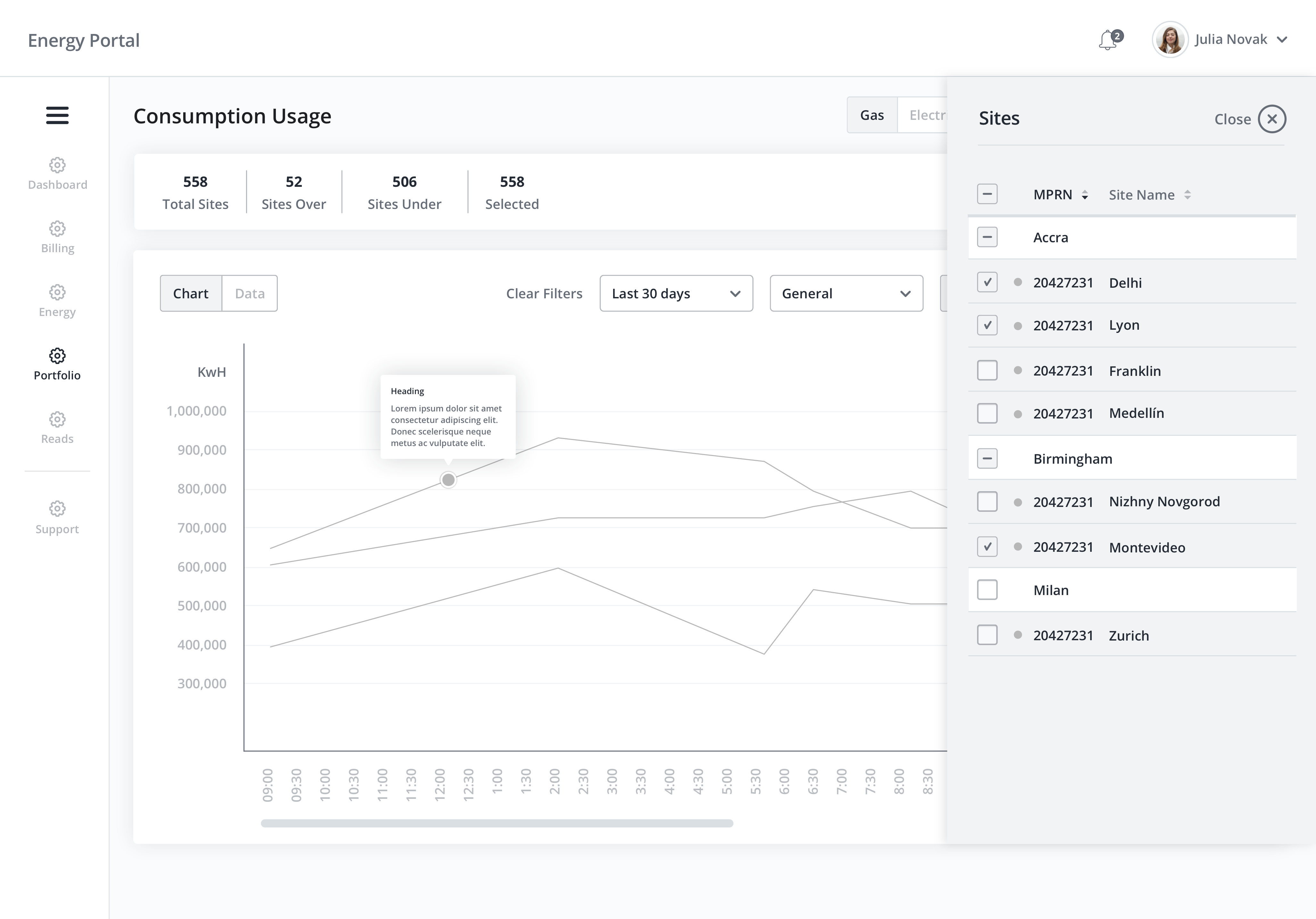Open Support from the sidebar icon
The width and height of the screenshot is (1316, 919).
(x=57, y=509)
